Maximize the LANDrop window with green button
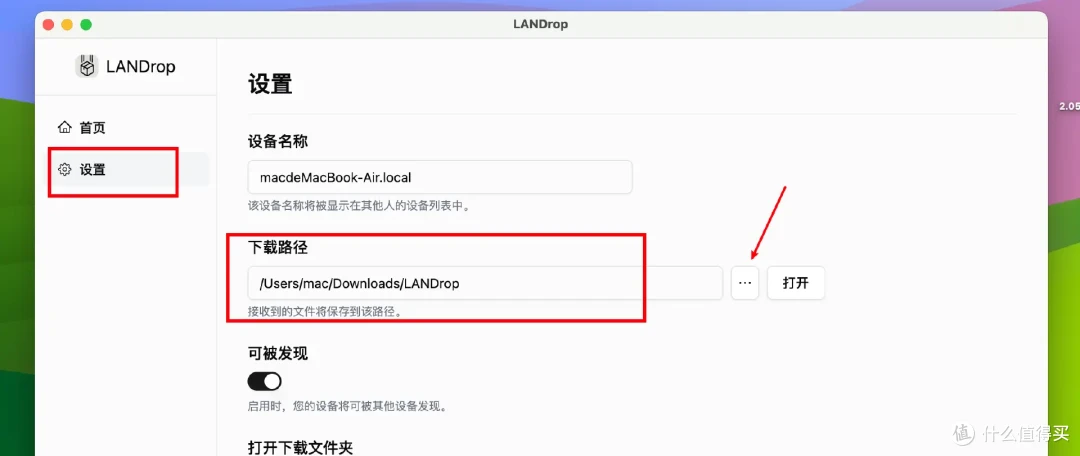1080x456 pixels. pyautogui.click(x=86, y=25)
